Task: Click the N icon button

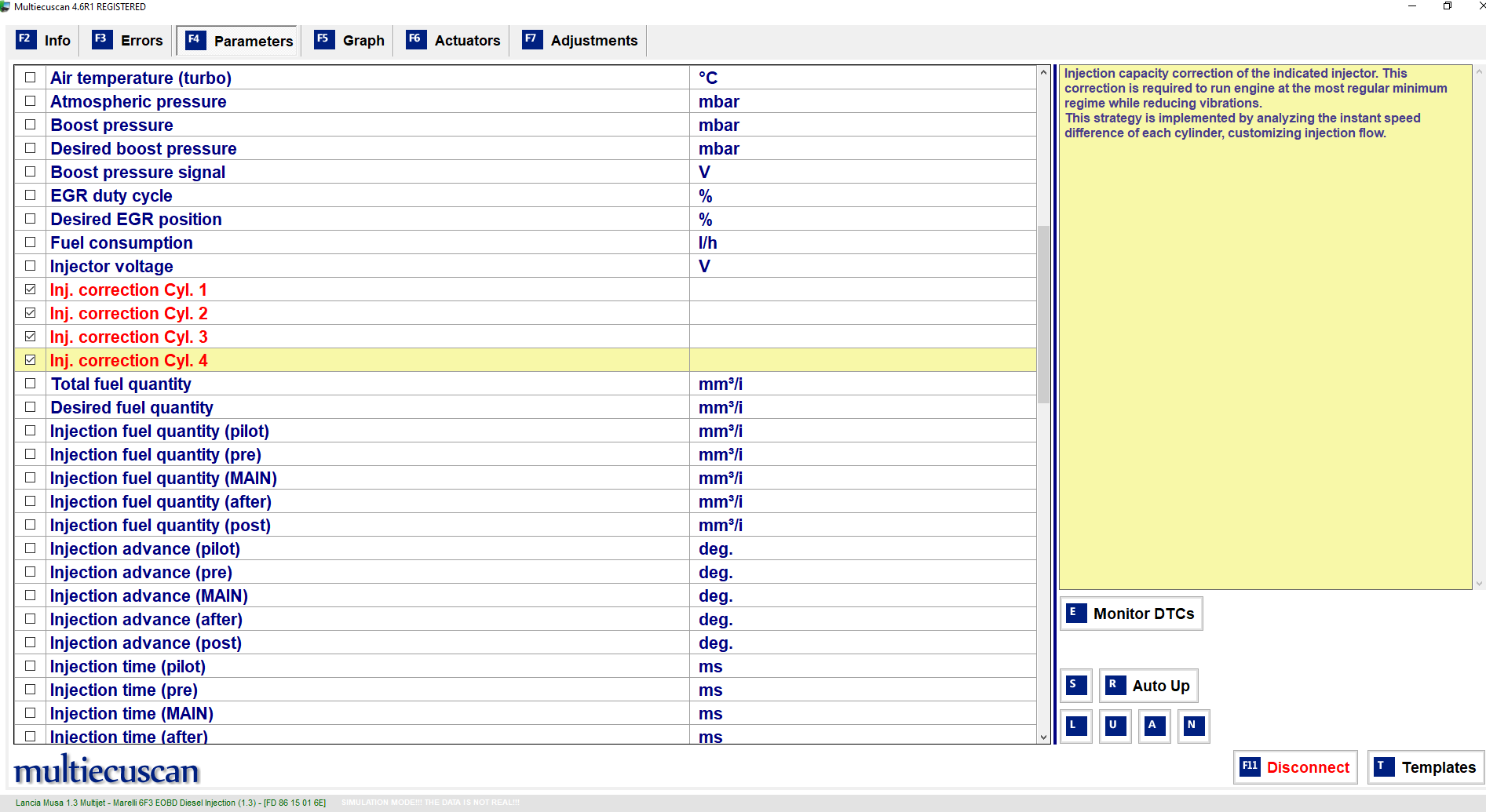Action: click(1193, 726)
